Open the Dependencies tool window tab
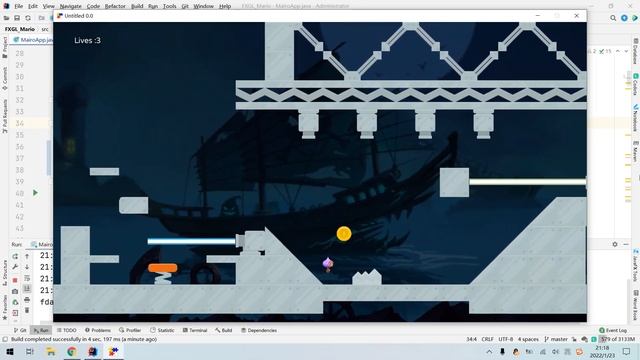 pyautogui.click(x=259, y=330)
